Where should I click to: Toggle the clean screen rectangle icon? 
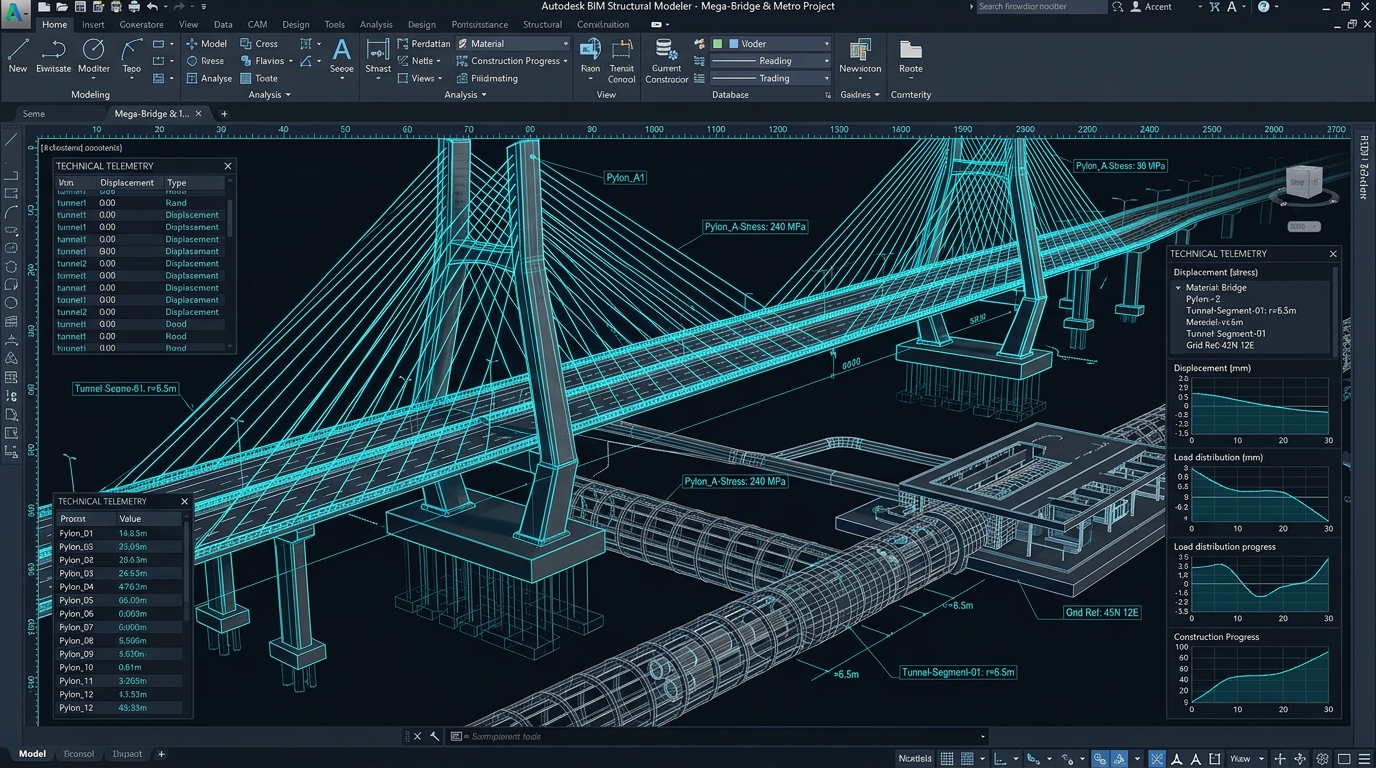pos(1344,759)
